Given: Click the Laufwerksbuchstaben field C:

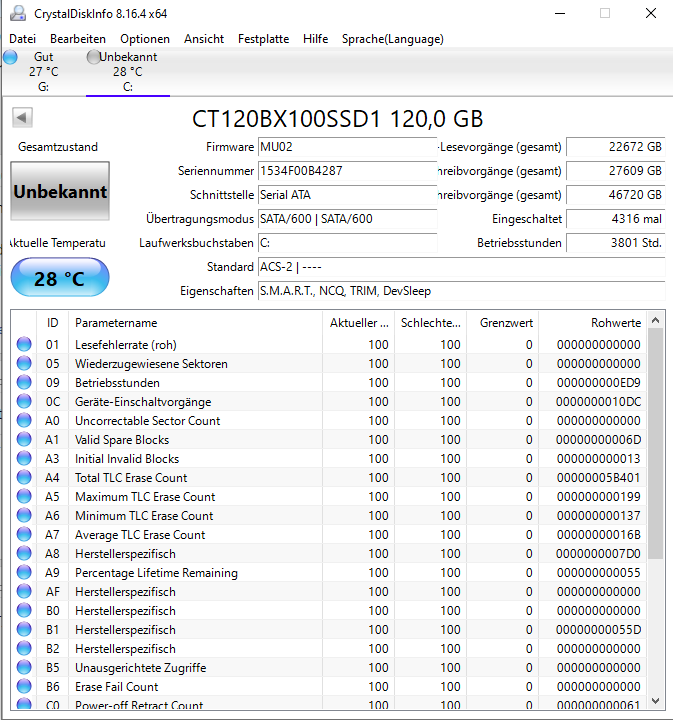Looking at the screenshot, I should coord(348,243).
